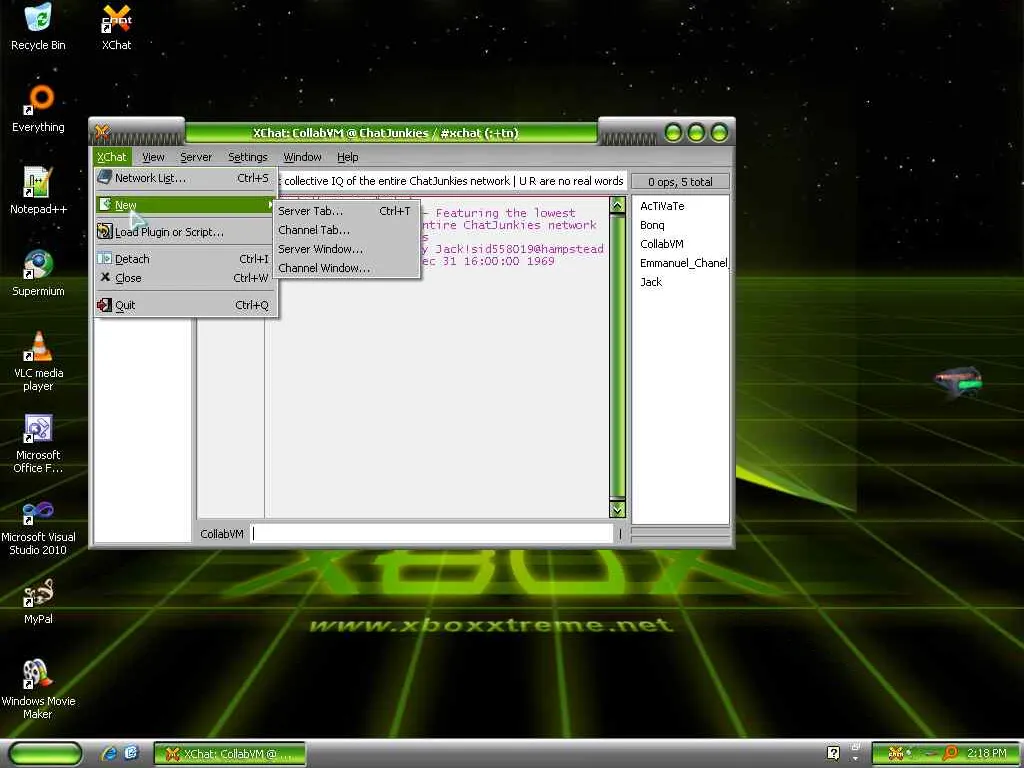Open the Everything search desktop shortcut
Viewport: 1024px width, 768px height.
(x=38, y=109)
